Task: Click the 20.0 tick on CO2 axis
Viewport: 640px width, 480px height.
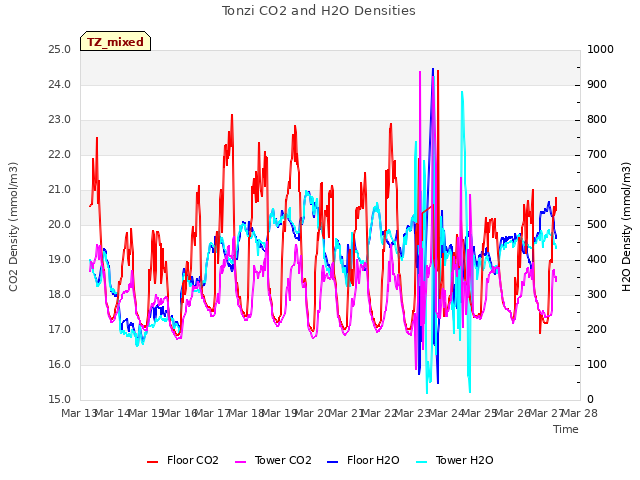Action: [60, 225]
